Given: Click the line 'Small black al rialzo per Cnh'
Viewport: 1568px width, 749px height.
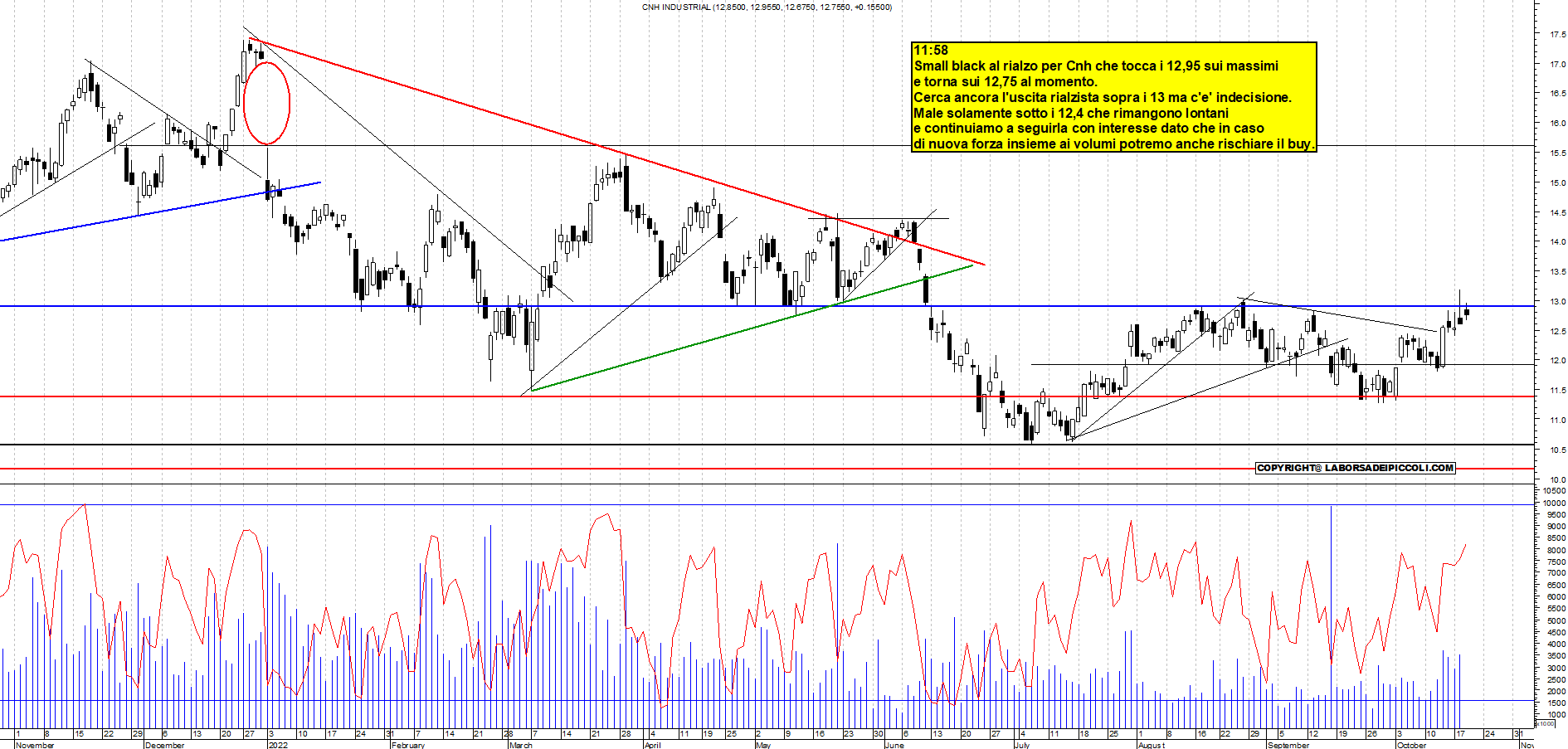Looking at the screenshot, I should (1096, 66).
